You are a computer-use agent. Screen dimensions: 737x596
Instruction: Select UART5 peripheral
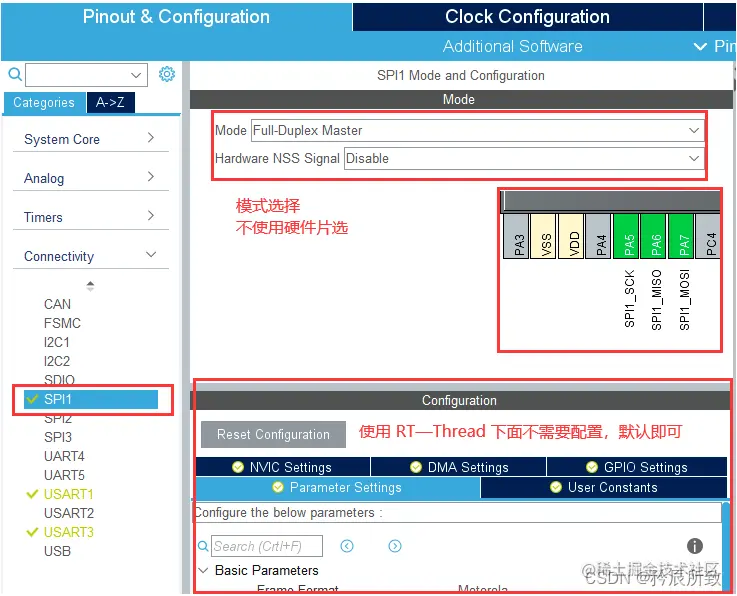click(64, 475)
